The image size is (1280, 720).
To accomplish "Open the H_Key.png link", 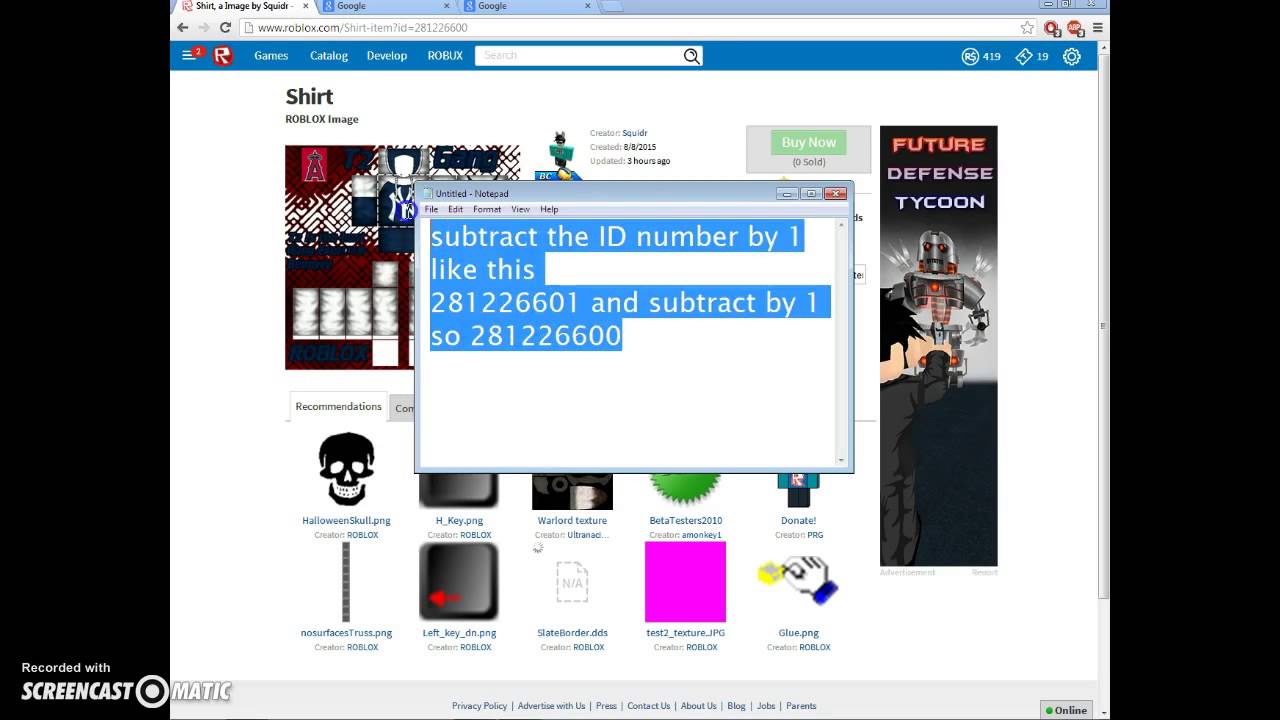I will coord(459,521).
